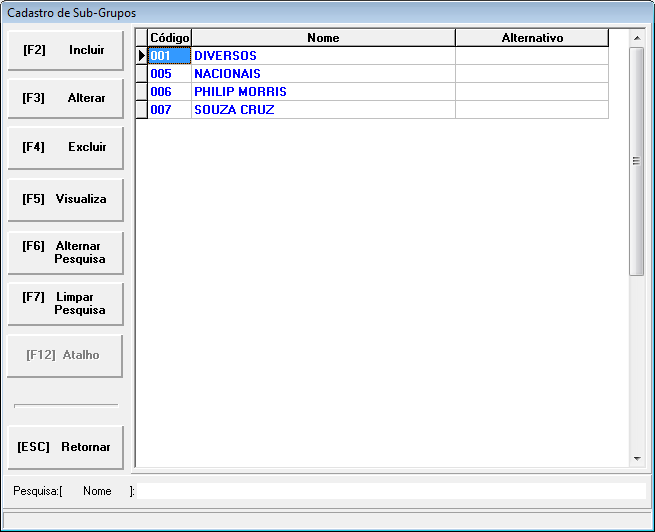Select the SOUZA CRUZ row

point(323,110)
